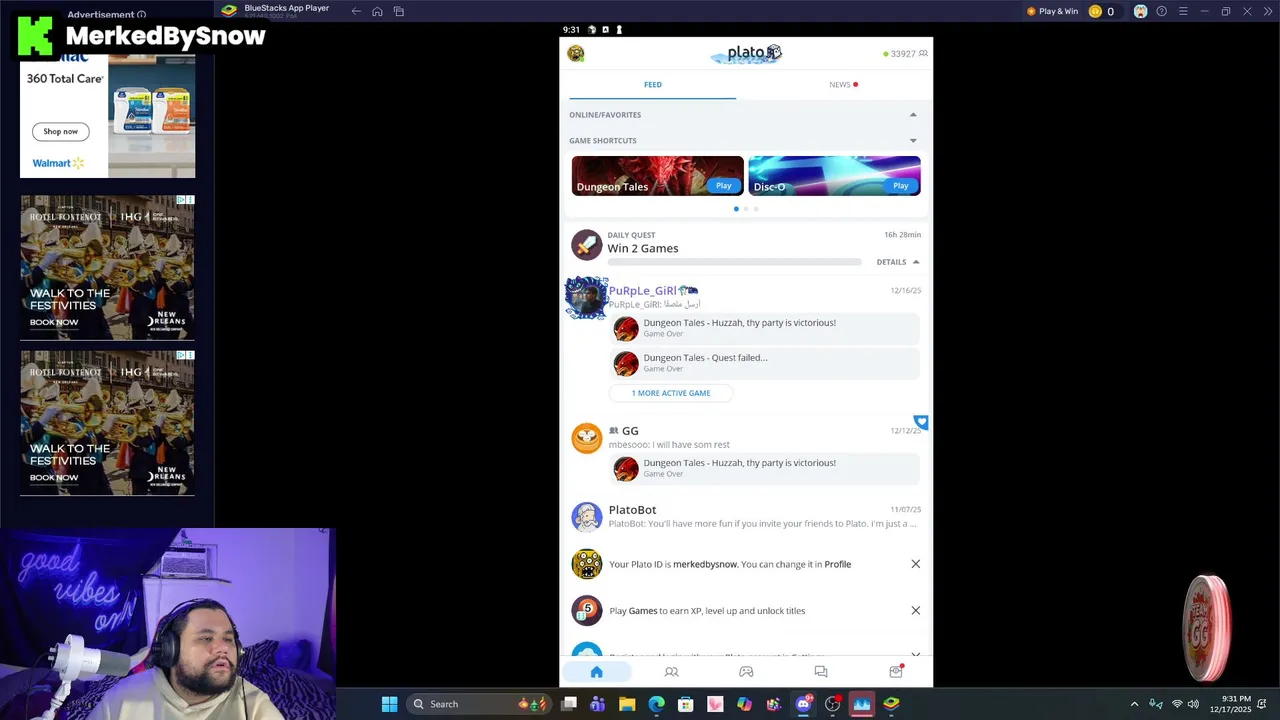The image size is (1280, 720).
Task: Open GG's victorious Dungeon Tales game
Action: [x=765, y=468]
